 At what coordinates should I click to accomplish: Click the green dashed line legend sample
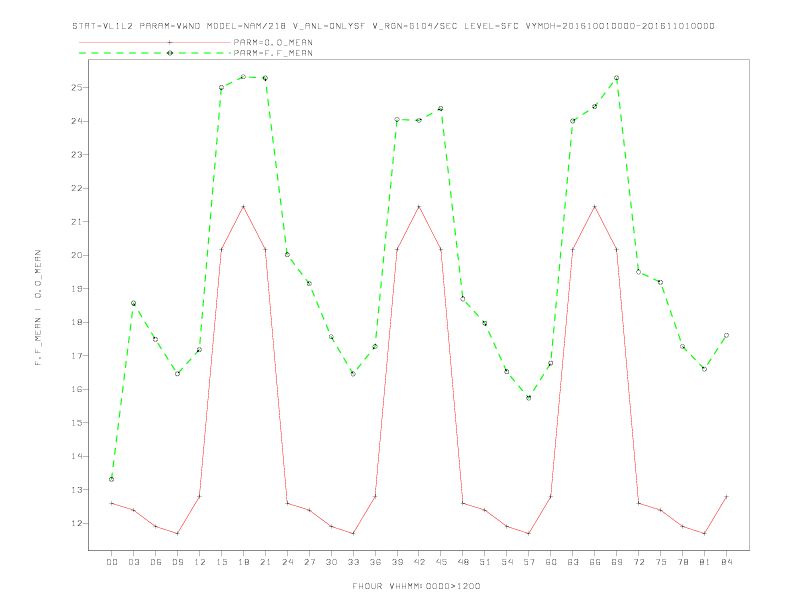point(155,53)
